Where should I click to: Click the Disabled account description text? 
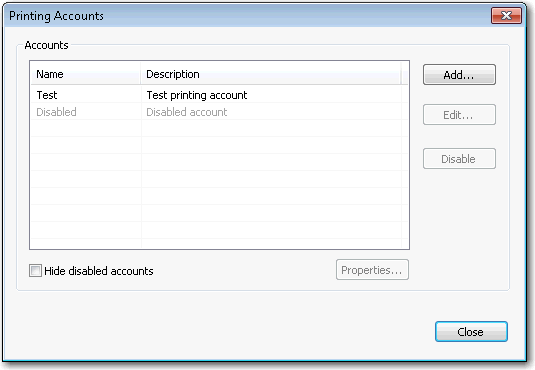point(187,112)
